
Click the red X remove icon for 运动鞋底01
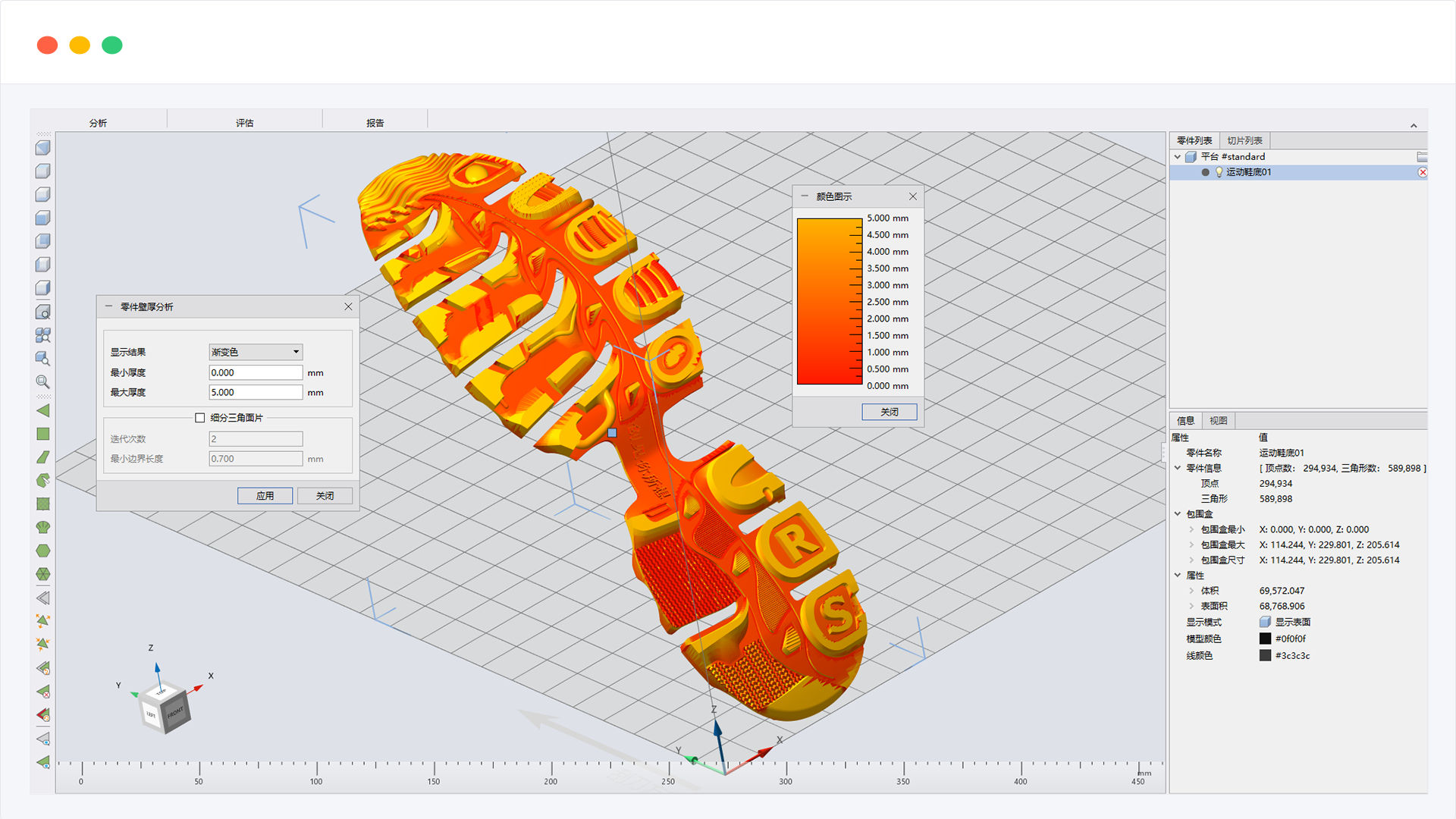click(x=1423, y=172)
